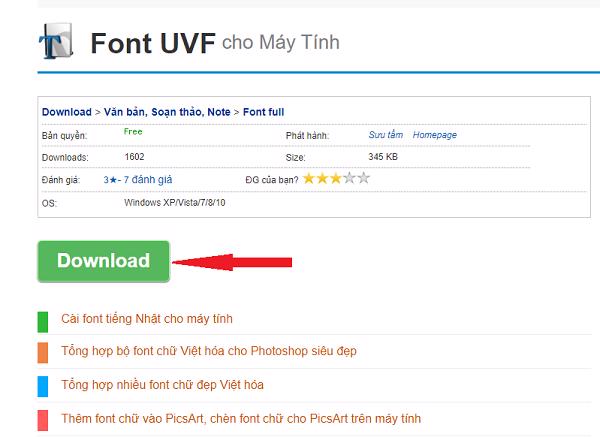Rate with the fifth star
This screenshot has width=600, height=437.
(x=364, y=178)
